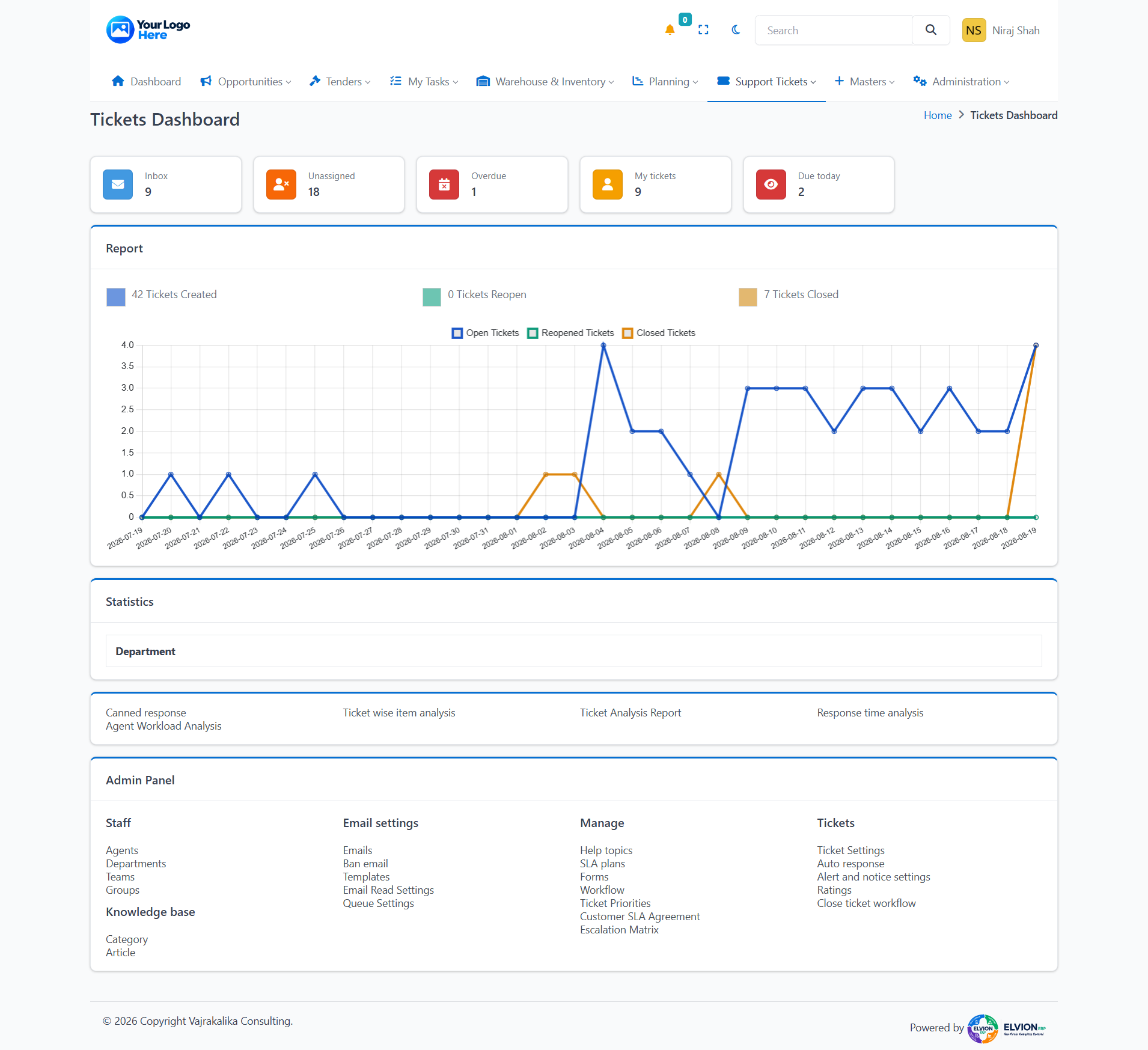Expand the Masters dropdown menu
The height and width of the screenshot is (1050, 1148).
pyautogui.click(x=865, y=82)
